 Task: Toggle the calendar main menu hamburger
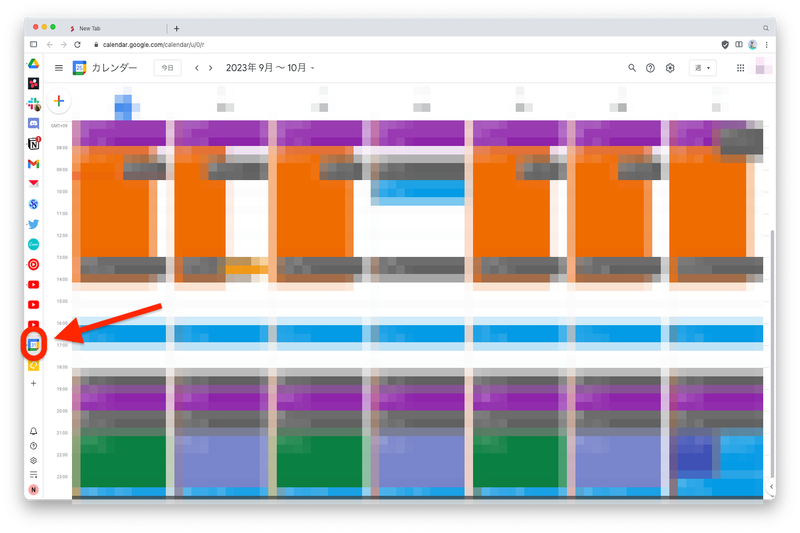click(59, 68)
